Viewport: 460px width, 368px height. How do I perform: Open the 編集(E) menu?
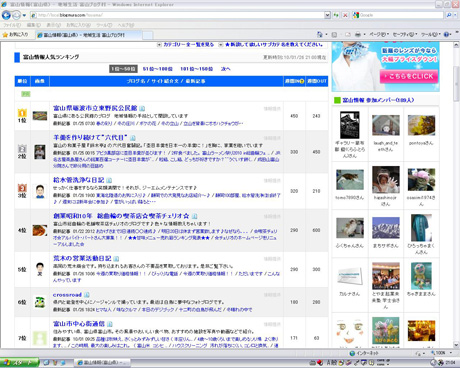[33, 25]
